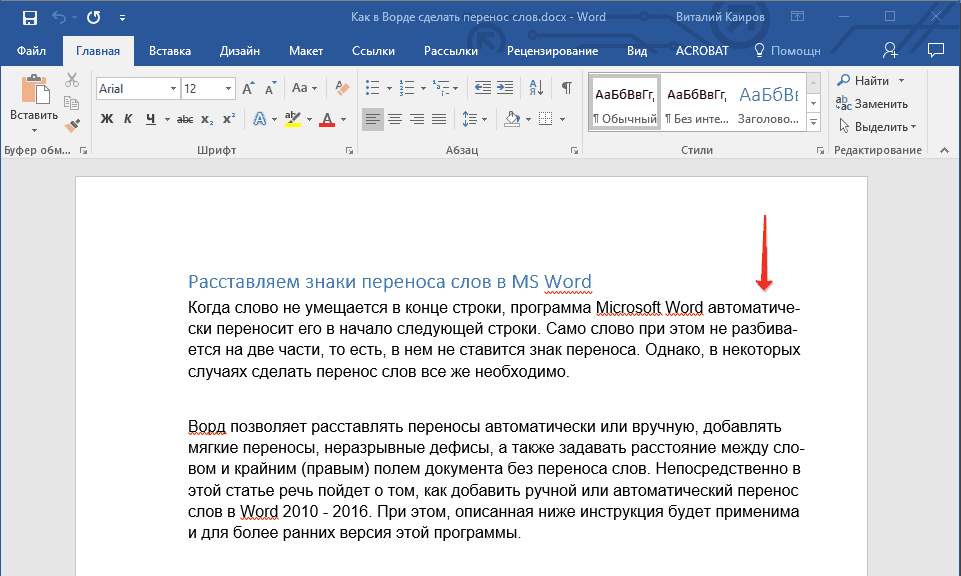Toggle bold formatting with the Ж icon
The image size is (961, 576).
(x=108, y=117)
